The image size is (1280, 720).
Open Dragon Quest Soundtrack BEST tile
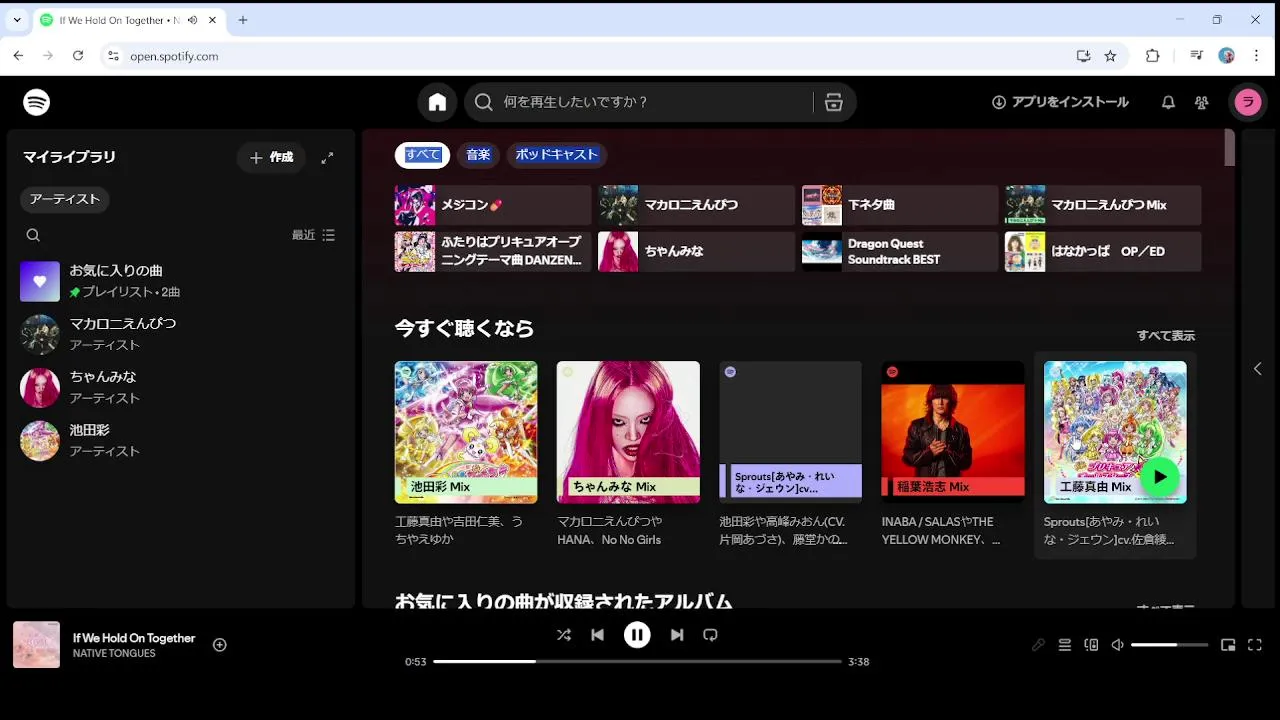(x=900, y=252)
